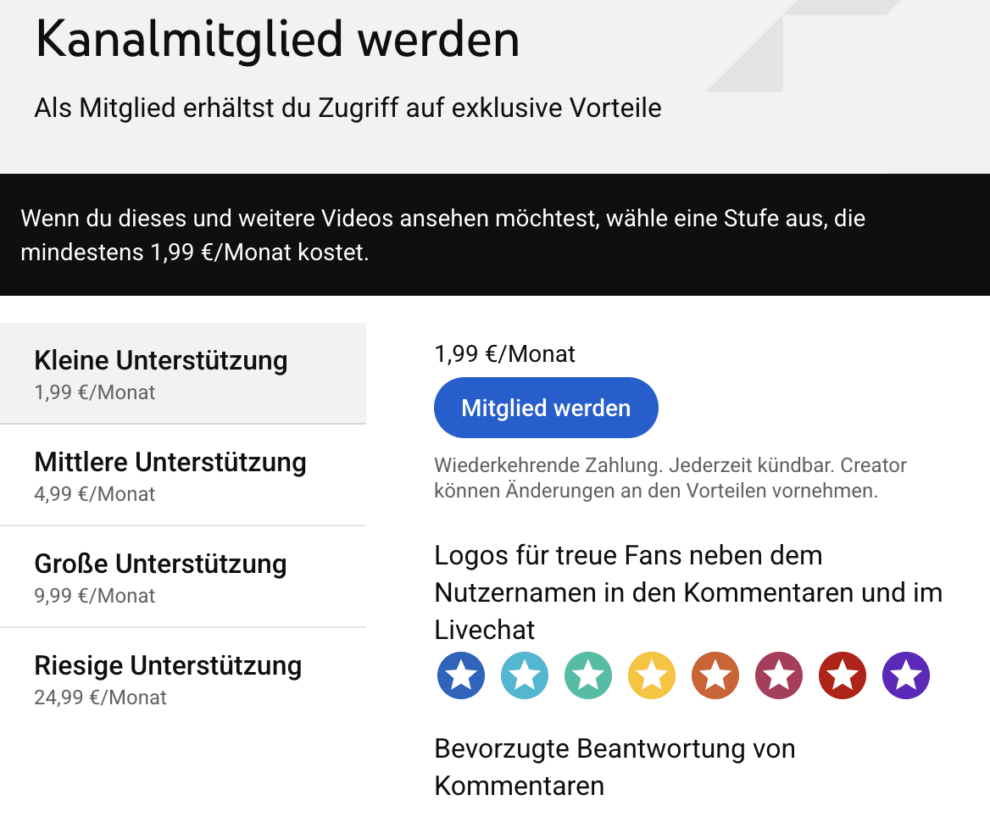990x817 pixels.
Task: Open the Riesige Unterstützung tier
Action: (x=182, y=679)
